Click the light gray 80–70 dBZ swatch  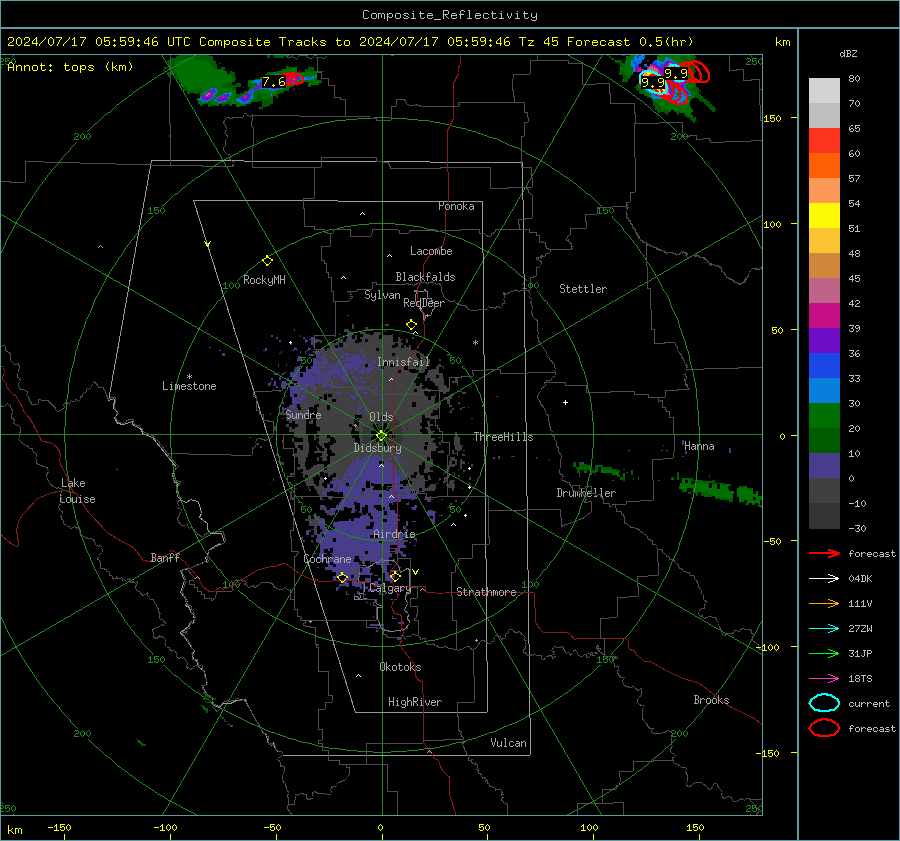(x=824, y=91)
